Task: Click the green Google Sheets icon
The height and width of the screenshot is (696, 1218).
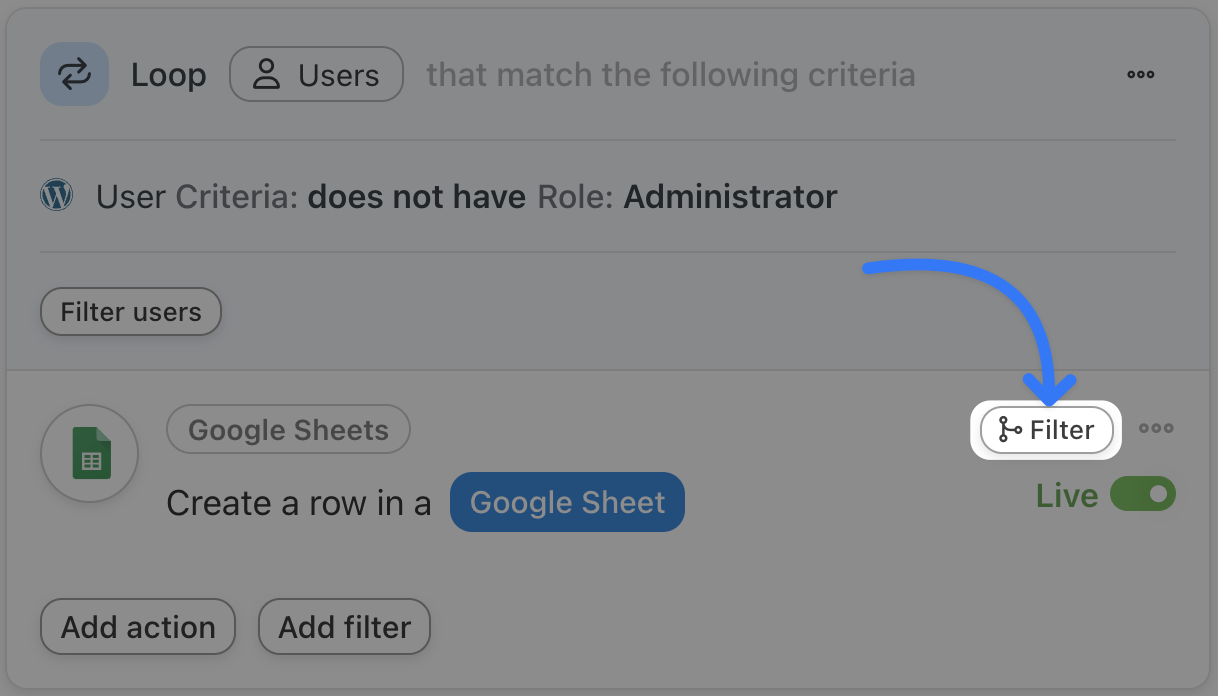Action: [90, 454]
